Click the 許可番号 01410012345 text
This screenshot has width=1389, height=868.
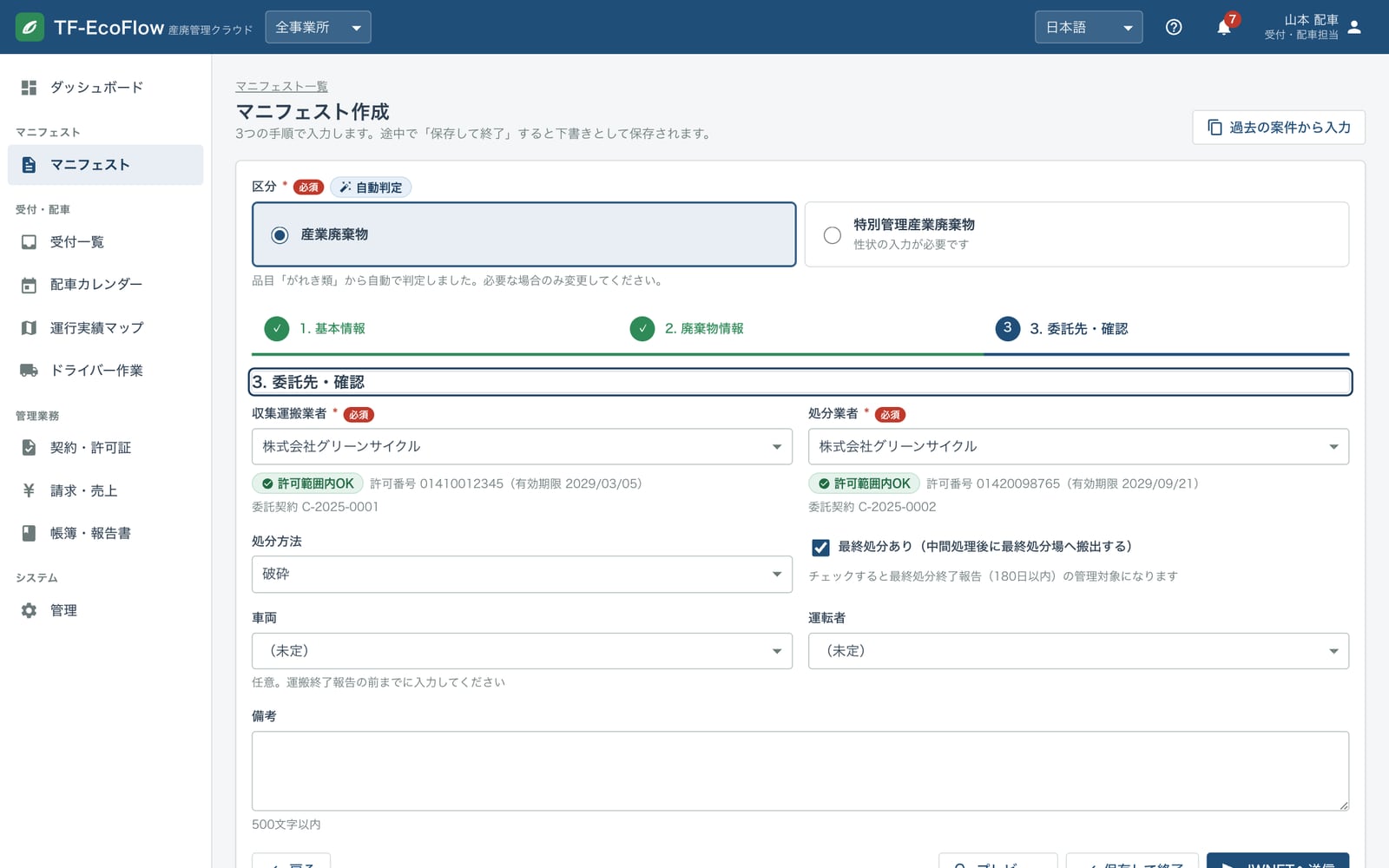(x=437, y=483)
